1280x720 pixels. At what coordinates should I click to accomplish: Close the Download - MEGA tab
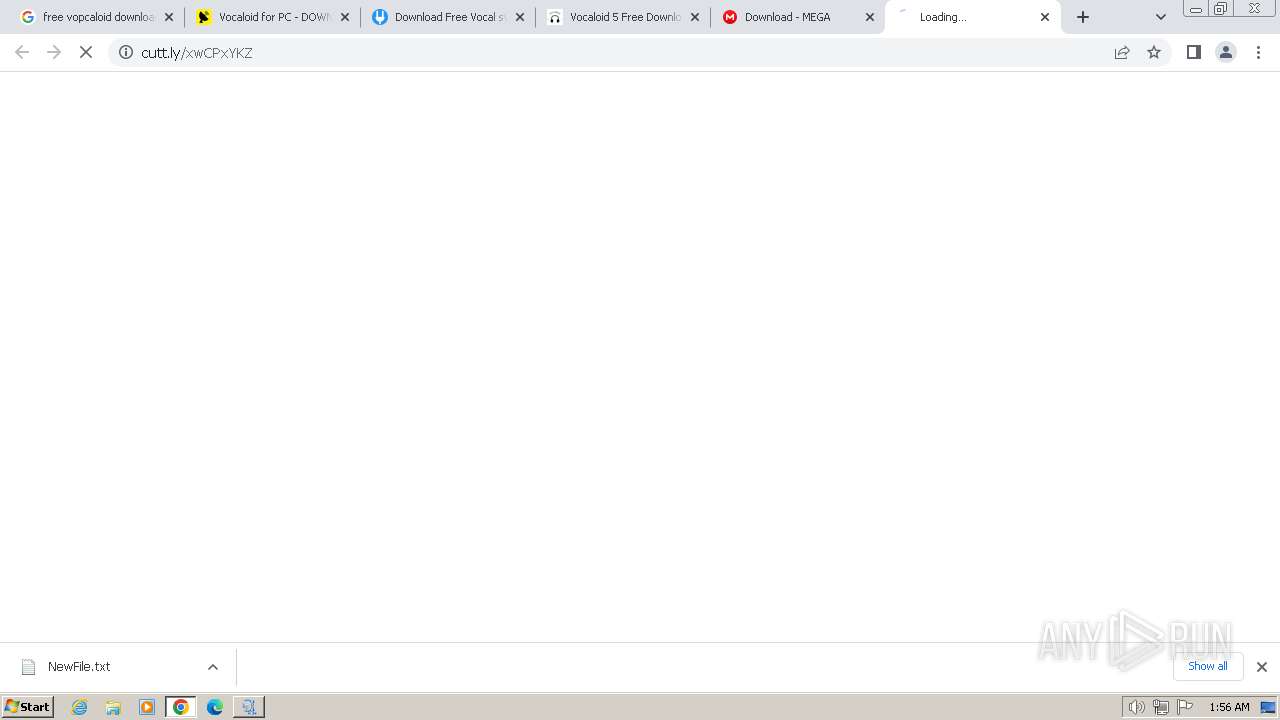pos(870,17)
